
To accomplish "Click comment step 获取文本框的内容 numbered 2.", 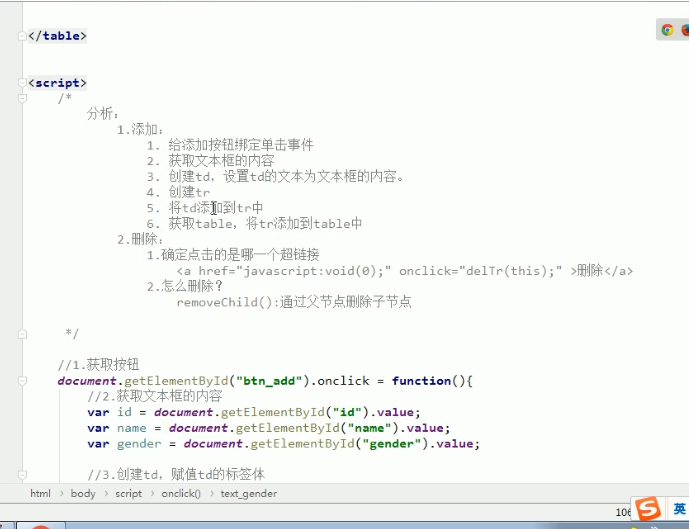I will [x=211, y=161].
